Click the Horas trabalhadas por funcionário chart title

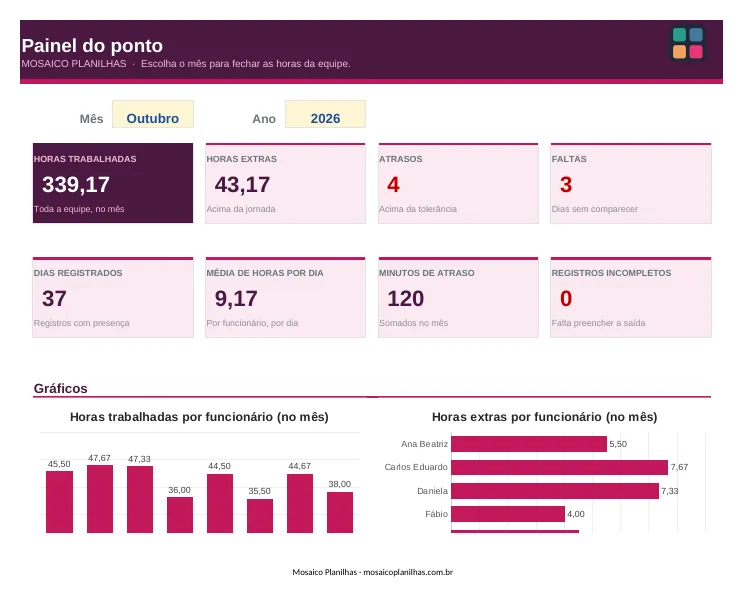tap(199, 417)
